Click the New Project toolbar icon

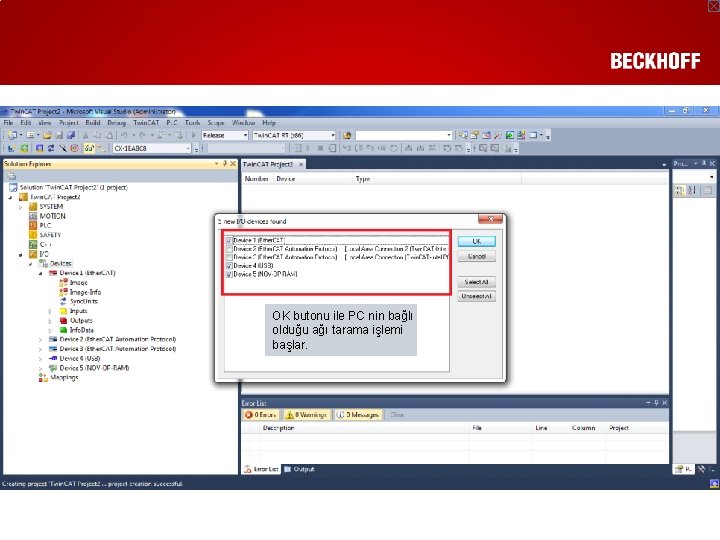coord(12,135)
